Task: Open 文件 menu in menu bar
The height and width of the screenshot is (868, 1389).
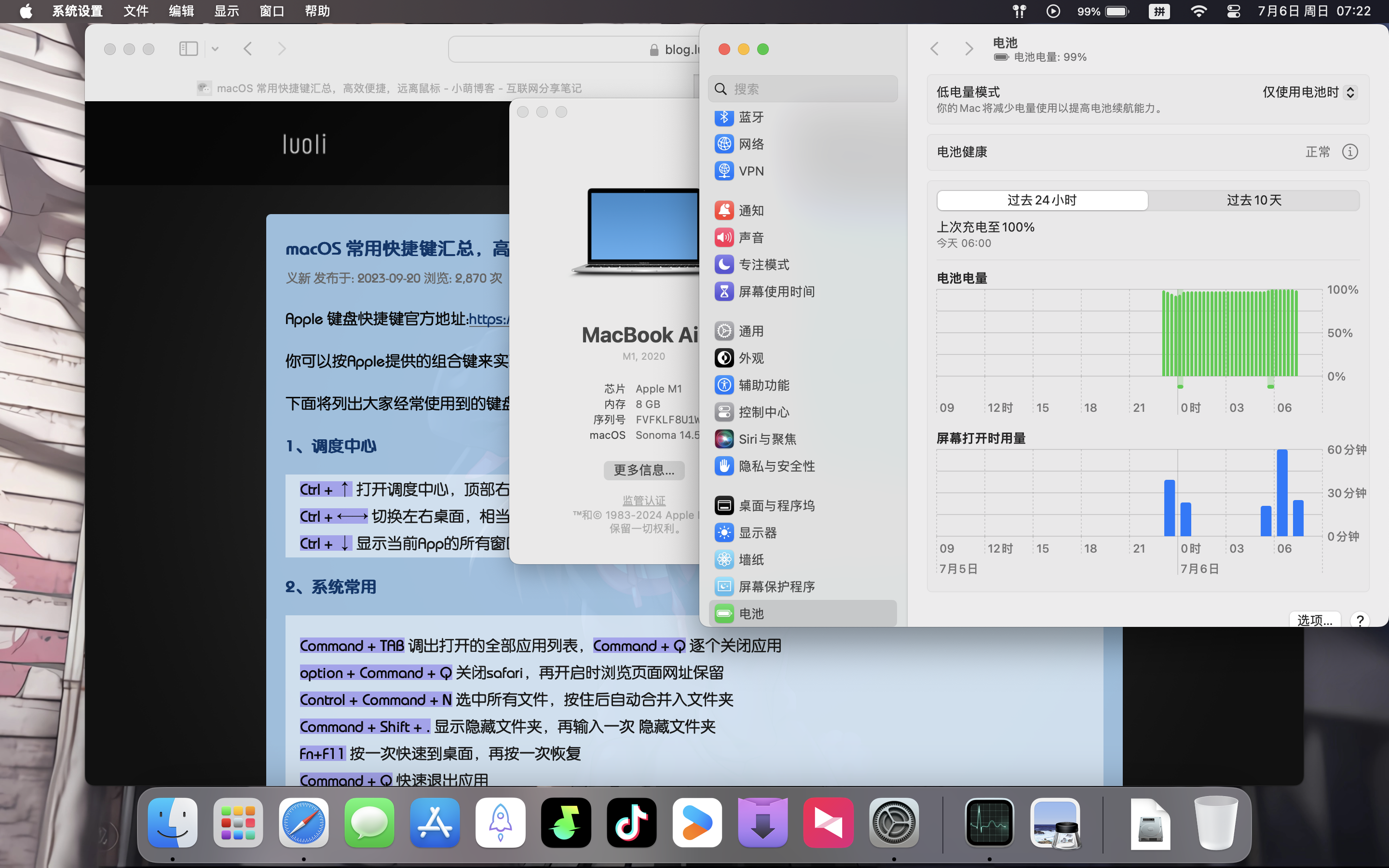Action: 136,12
